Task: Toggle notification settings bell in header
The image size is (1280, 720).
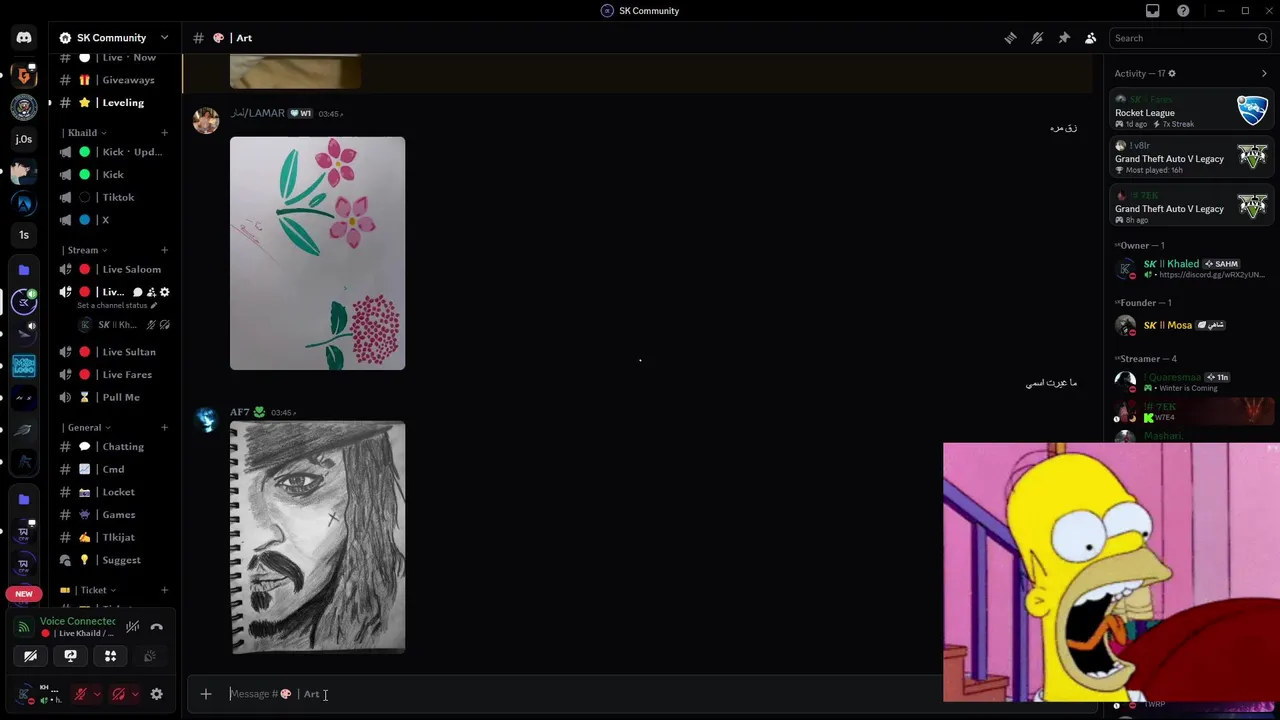Action: point(1037,38)
